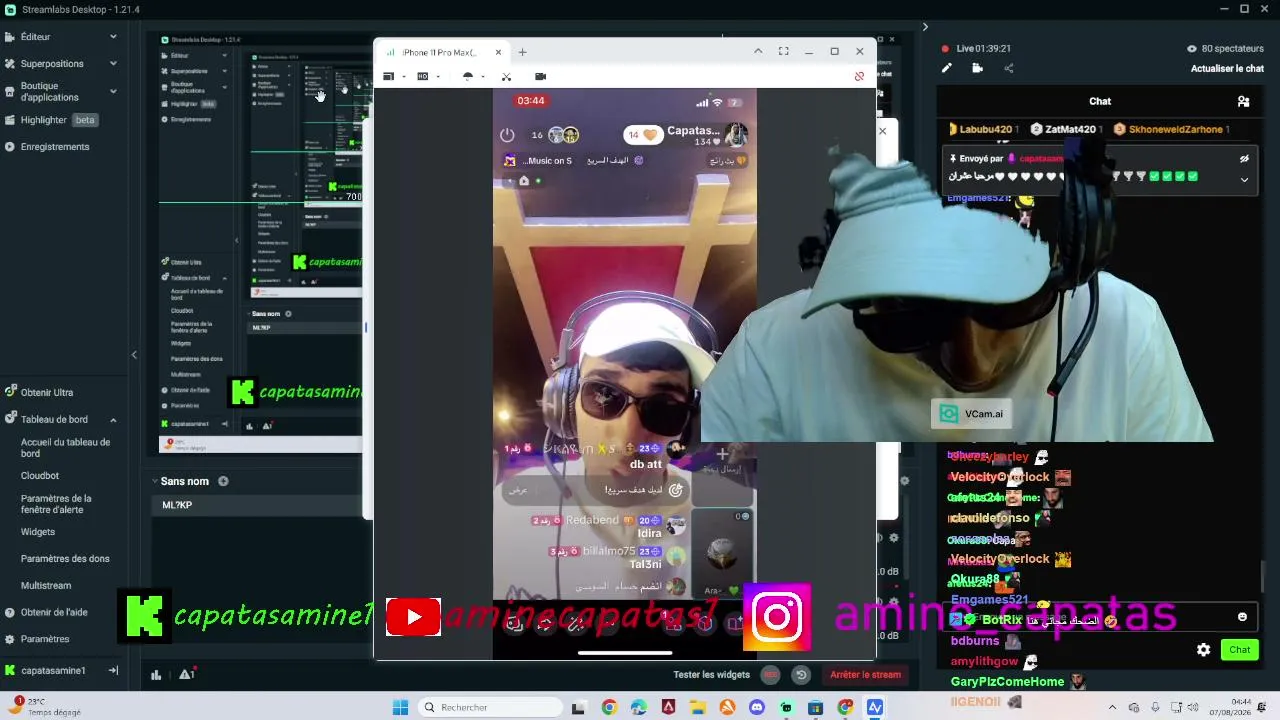Open the Cloudbot sidebar entry
This screenshot has height=720, width=1280.
click(40, 476)
